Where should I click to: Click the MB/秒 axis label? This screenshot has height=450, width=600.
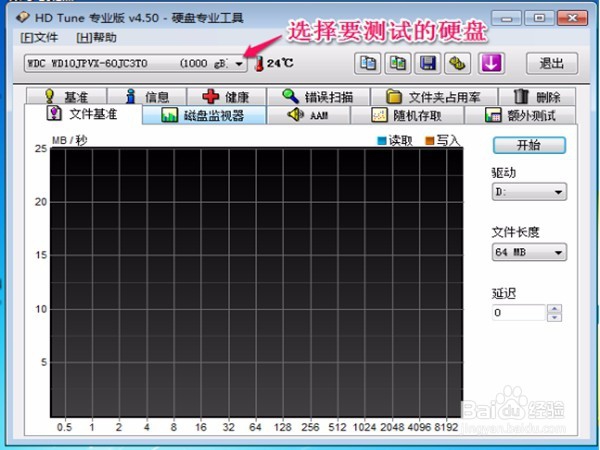tap(70, 140)
